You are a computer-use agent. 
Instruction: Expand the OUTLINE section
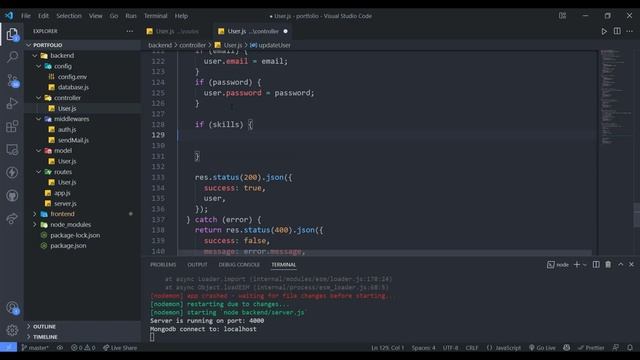[x=29, y=327]
